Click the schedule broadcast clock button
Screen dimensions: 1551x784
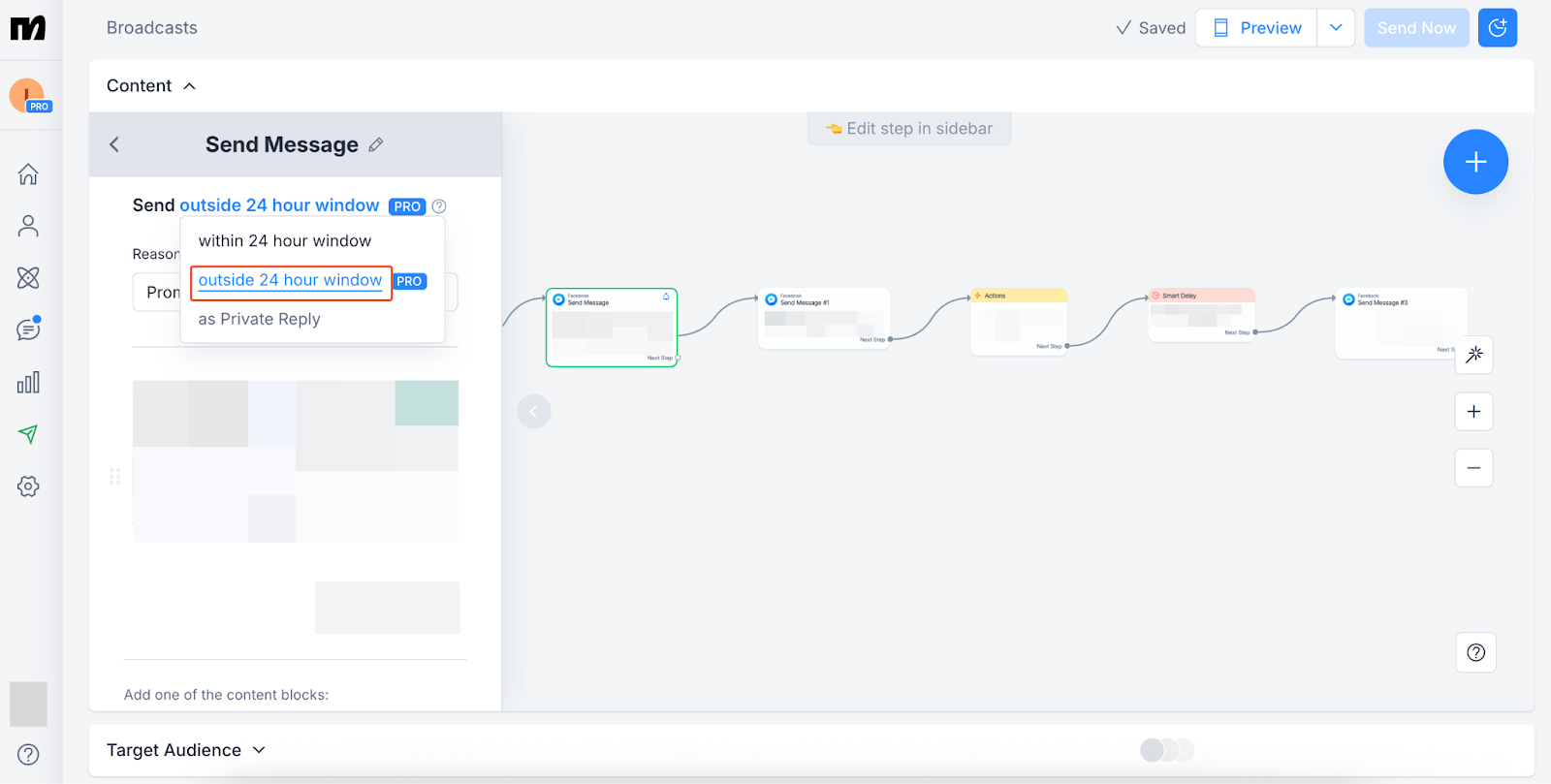(x=1497, y=28)
